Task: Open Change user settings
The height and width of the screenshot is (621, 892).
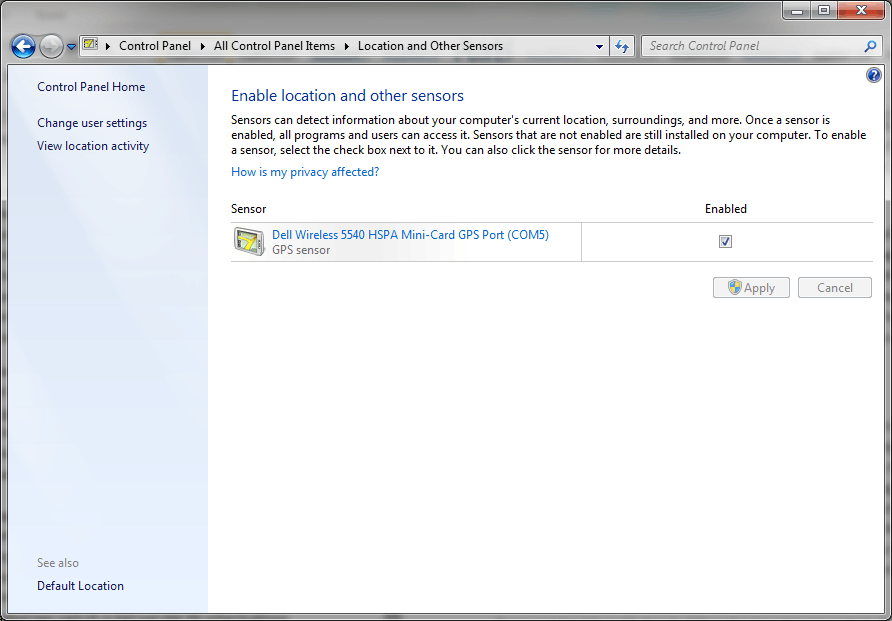Action: (x=92, y=123)
